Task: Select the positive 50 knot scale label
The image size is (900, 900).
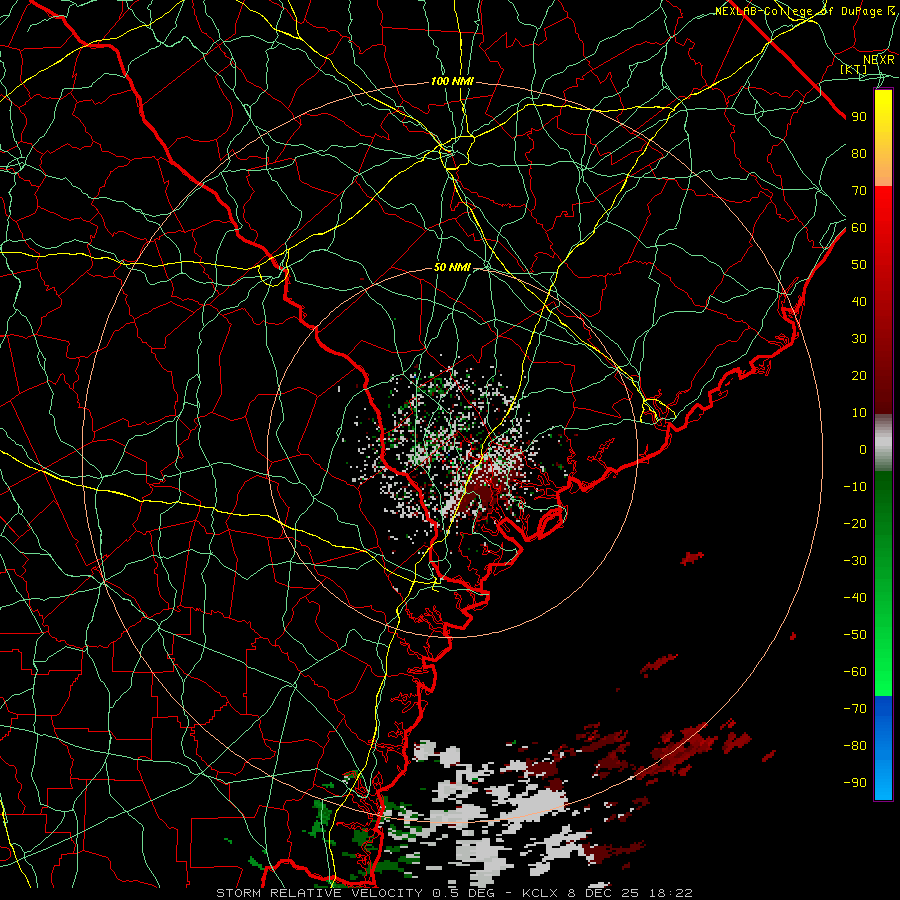Action: point(859,265)
